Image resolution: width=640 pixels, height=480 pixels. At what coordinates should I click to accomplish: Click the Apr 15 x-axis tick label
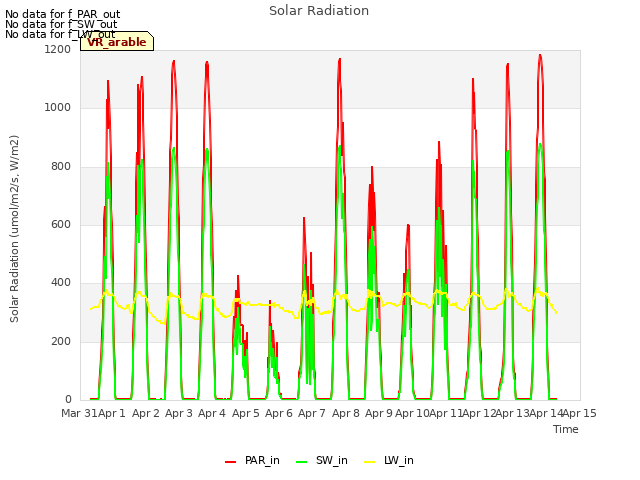579,413
